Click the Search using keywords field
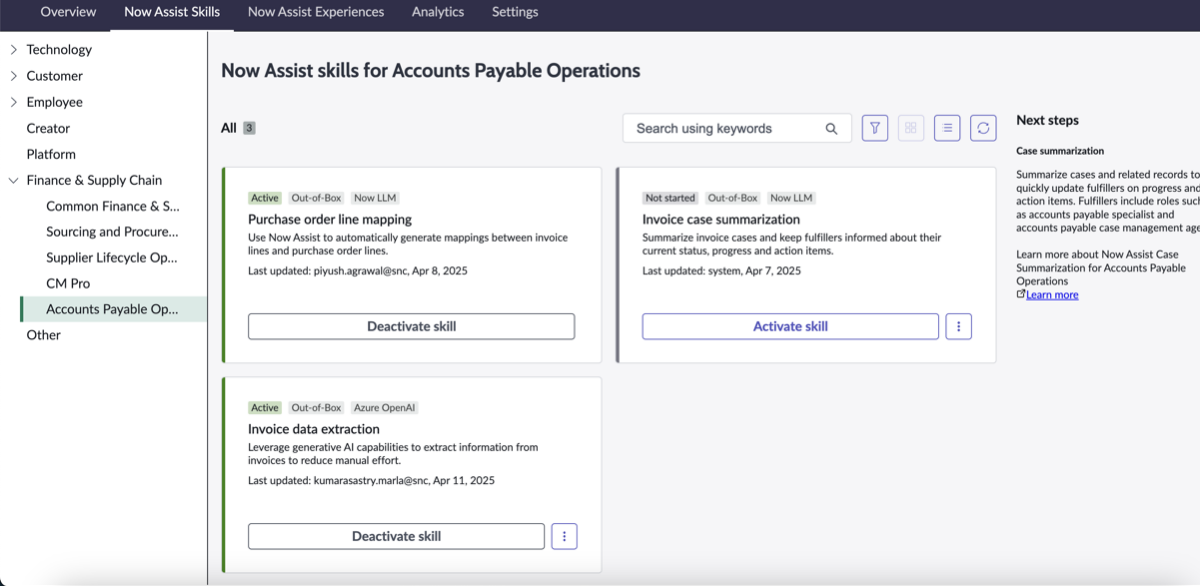 (x=737, y=128)
